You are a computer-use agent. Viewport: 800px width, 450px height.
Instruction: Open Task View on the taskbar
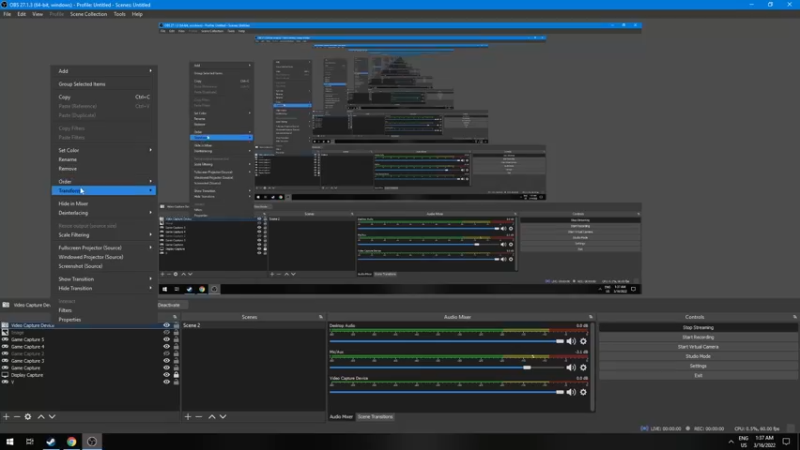pyautogui.click(x=30, y=441)
